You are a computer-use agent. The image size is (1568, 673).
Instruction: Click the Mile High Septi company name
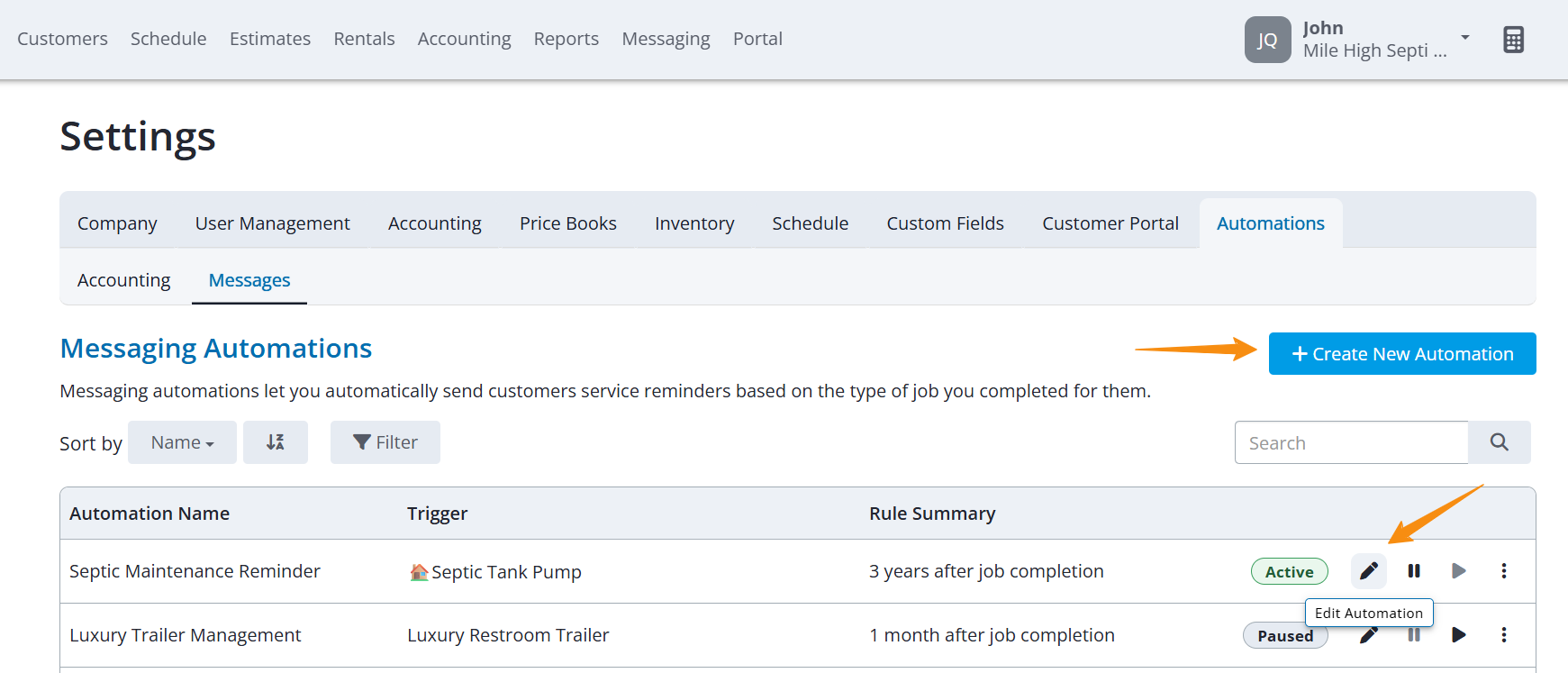click(x=1374, y=51)
